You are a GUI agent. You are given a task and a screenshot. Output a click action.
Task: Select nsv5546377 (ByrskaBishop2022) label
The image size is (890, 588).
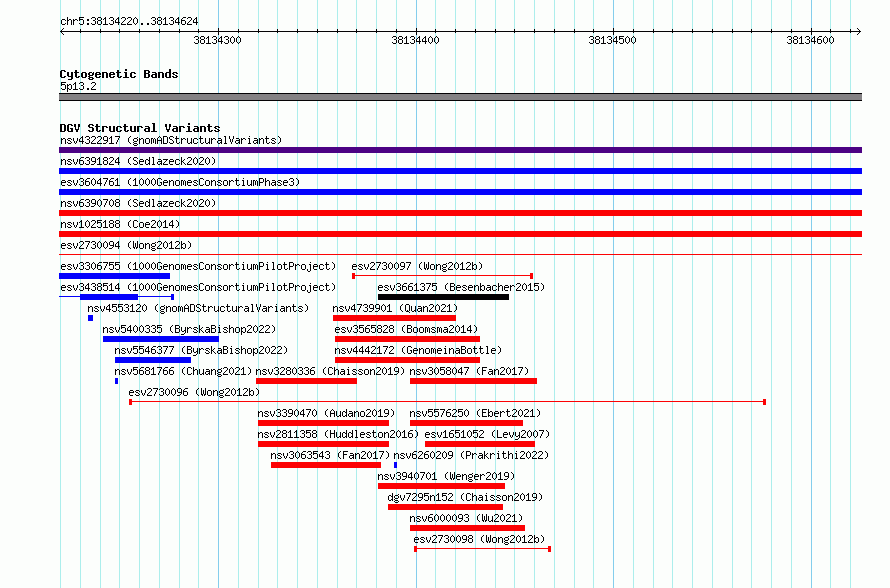coord(201,350)
